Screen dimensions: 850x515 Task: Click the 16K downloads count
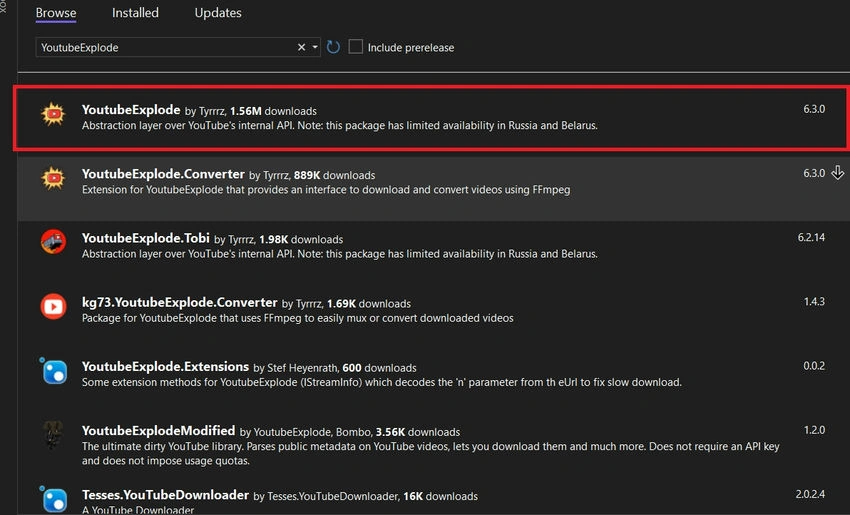[441, 496]
